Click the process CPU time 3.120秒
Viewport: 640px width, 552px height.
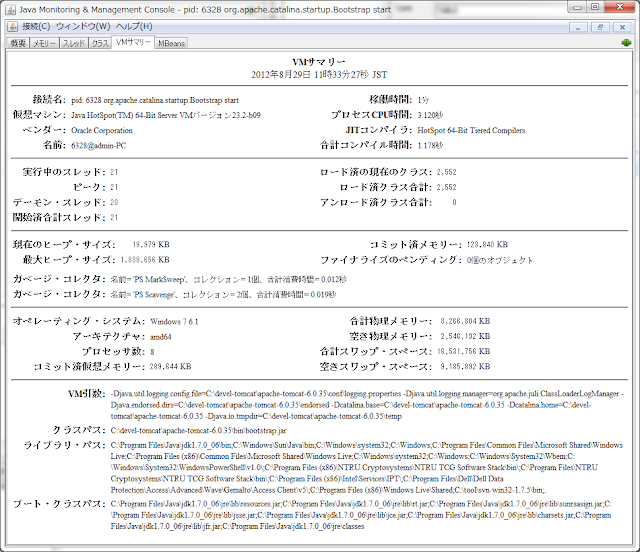click(430, 115)
